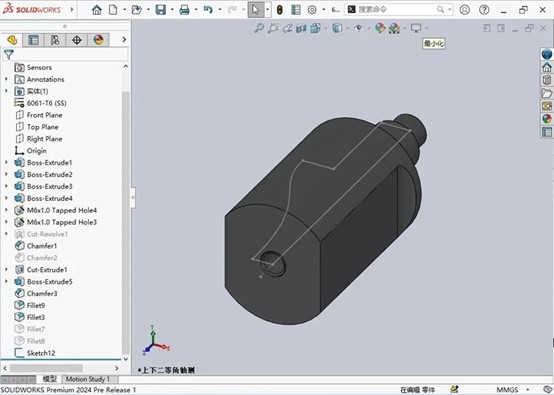The image size is (554, 395).
Task: Open SOLIDWORKS menu flyout arrow beside logo
Action: pos(72,10)
